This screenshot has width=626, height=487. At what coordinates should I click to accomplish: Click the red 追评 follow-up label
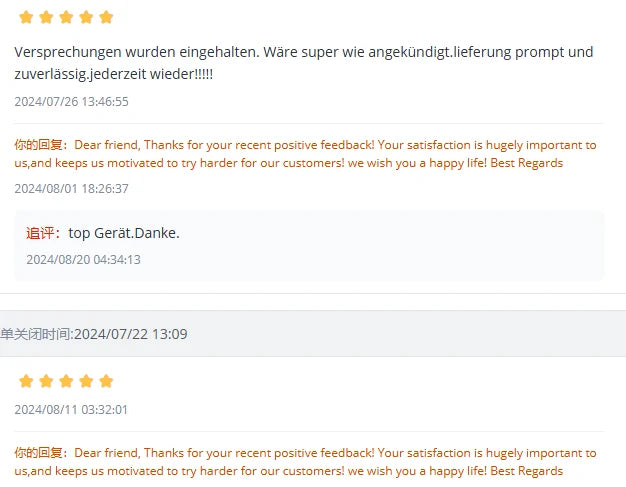click(x=43, y=233)
